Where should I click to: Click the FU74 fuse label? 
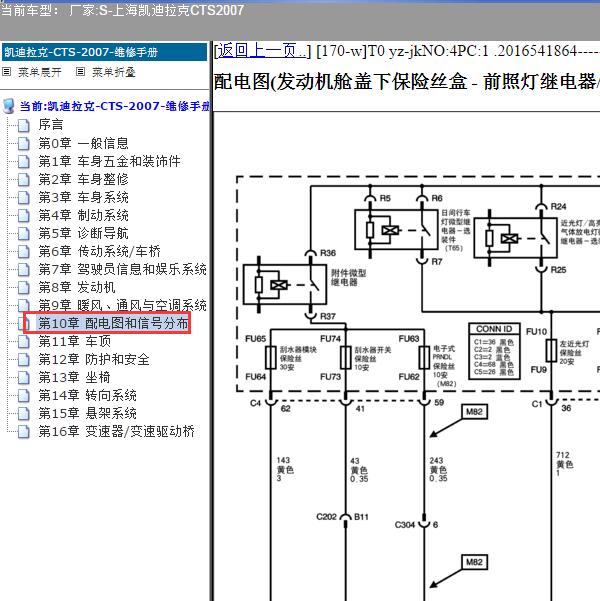330,338
